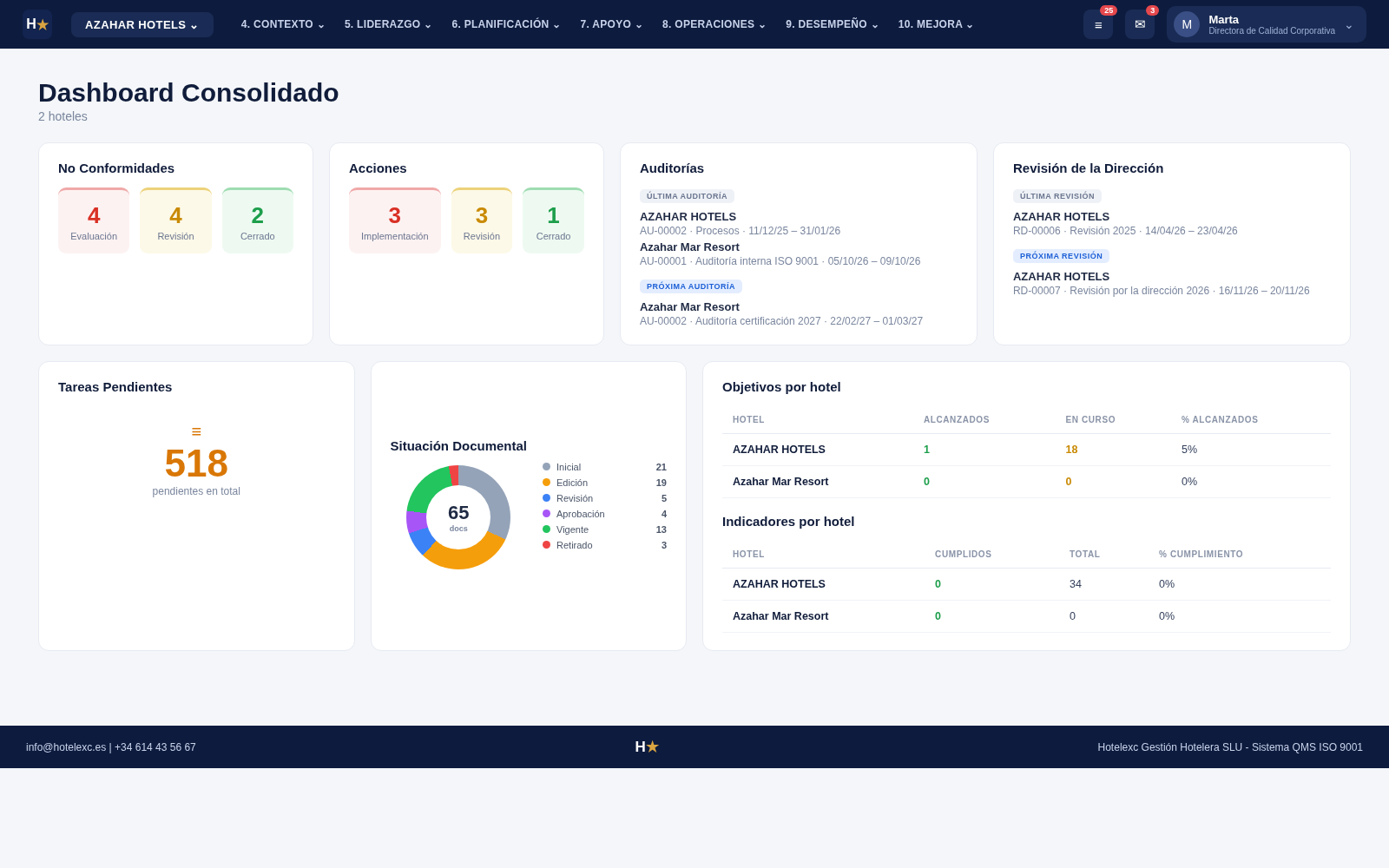Open the AZAHAR HOTELS hotel selector dropdown
This screenshot has width=1389, height=868.
click(142, 24)
